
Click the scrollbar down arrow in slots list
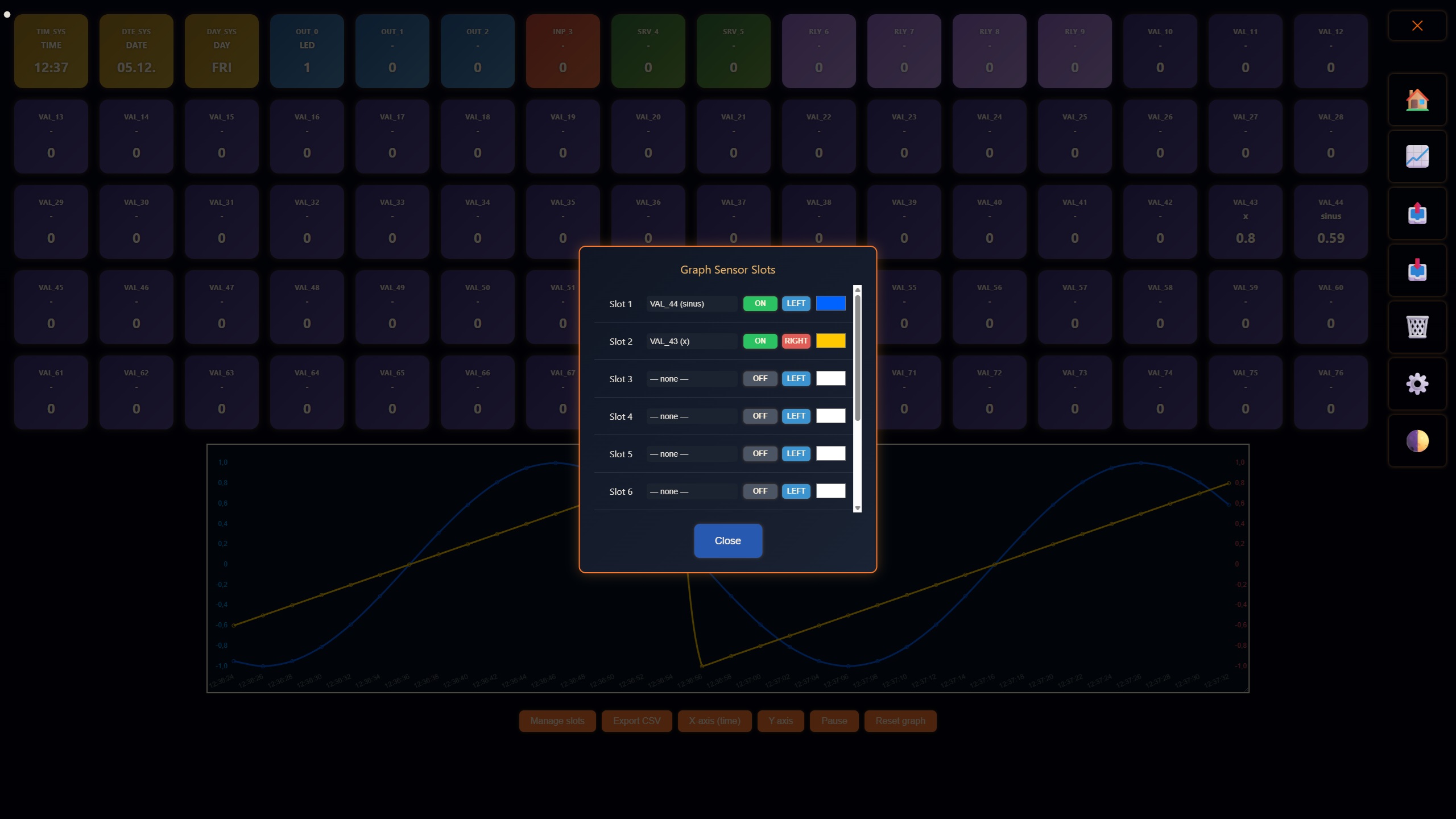pyautogui.click(x=858, y=508)
